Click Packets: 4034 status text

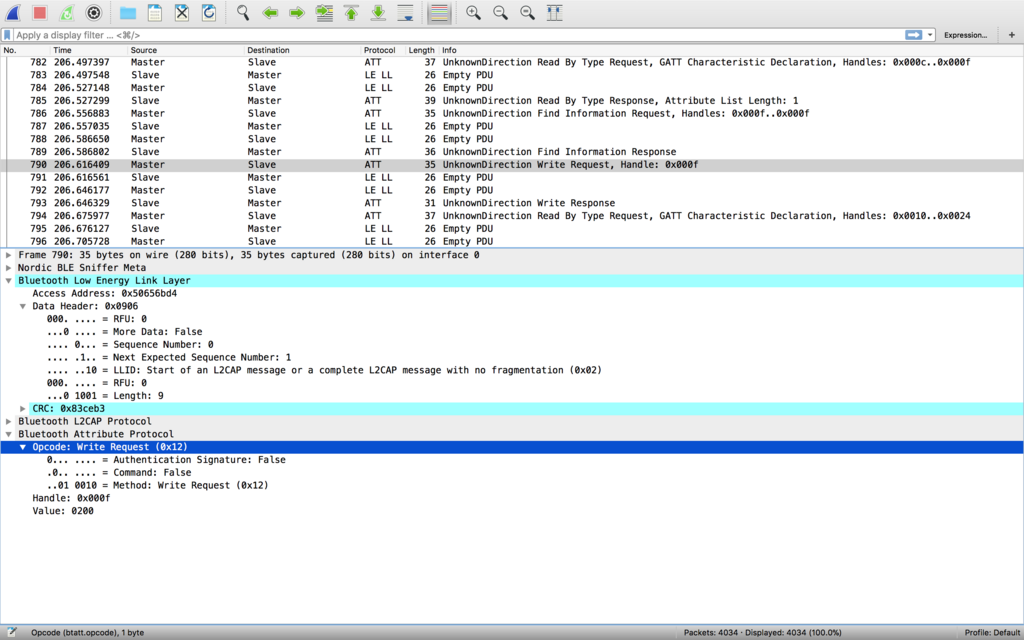tap(762, 632)
